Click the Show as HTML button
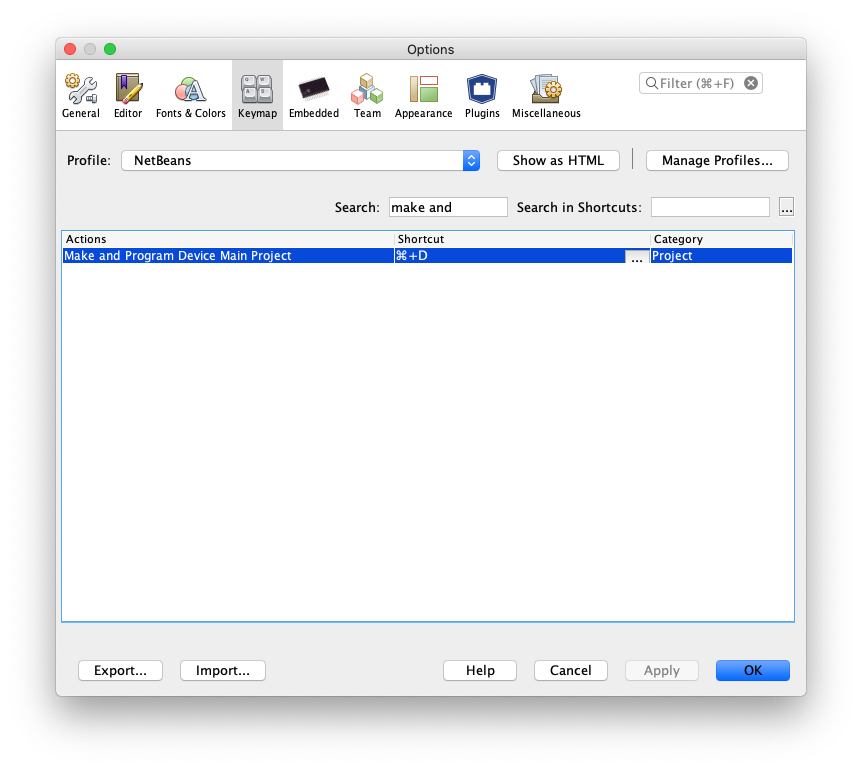The height and width of the screenshot is (770, 862). [x=558, y=160]
